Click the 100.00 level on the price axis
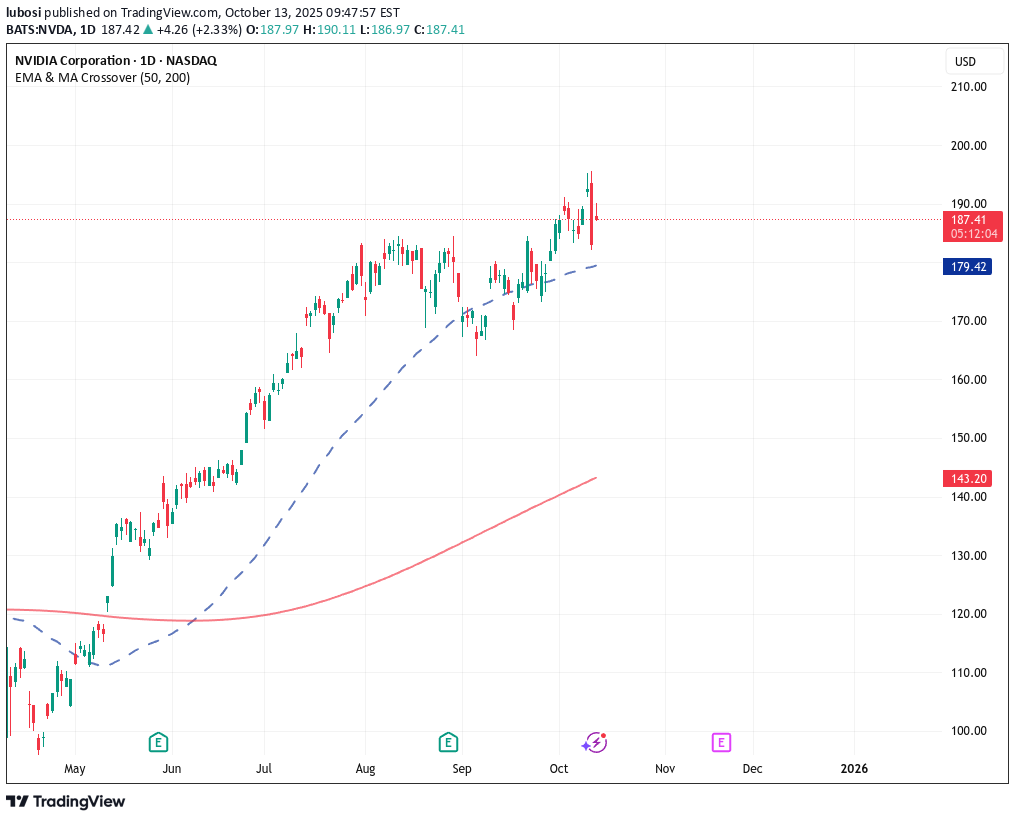The image size is (1015, 820). pos(966,731)
